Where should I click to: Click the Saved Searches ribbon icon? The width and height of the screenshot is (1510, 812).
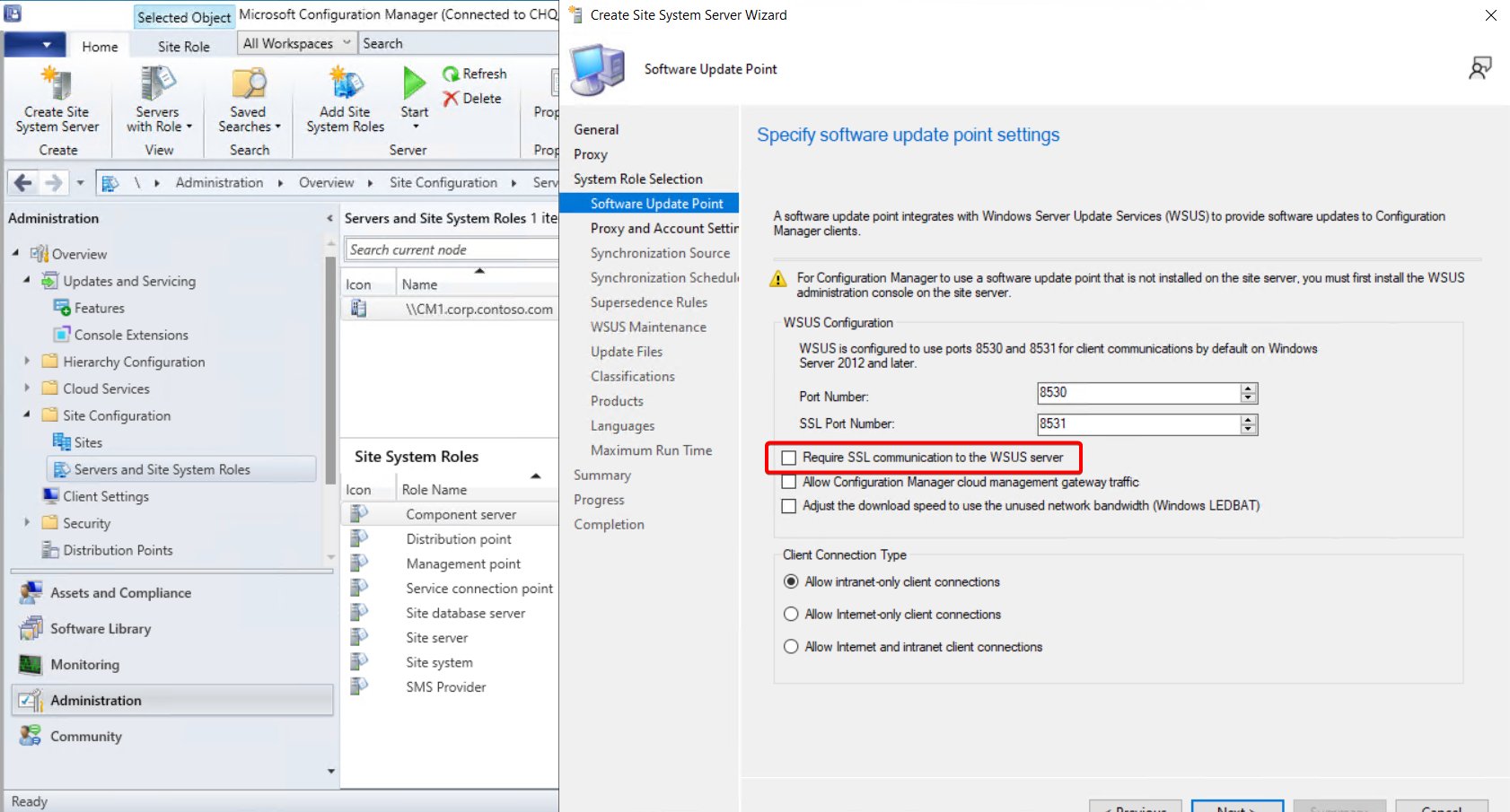click(249, 83)
